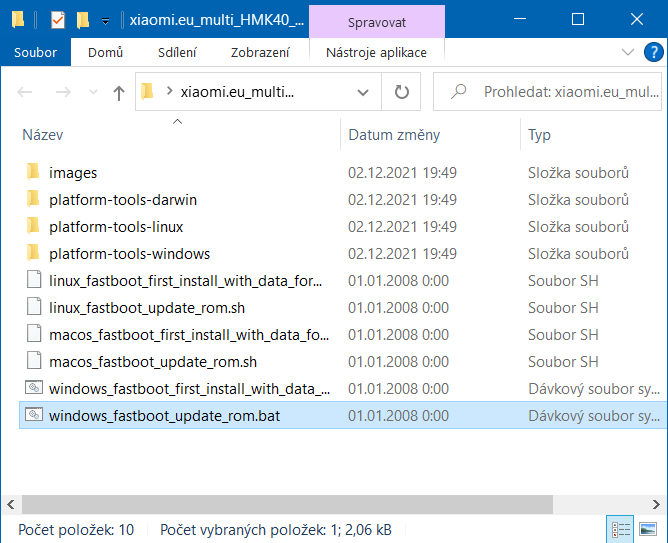Open the Soubor menu
This screenshot has height=543, width=668.
click(35, 52)
